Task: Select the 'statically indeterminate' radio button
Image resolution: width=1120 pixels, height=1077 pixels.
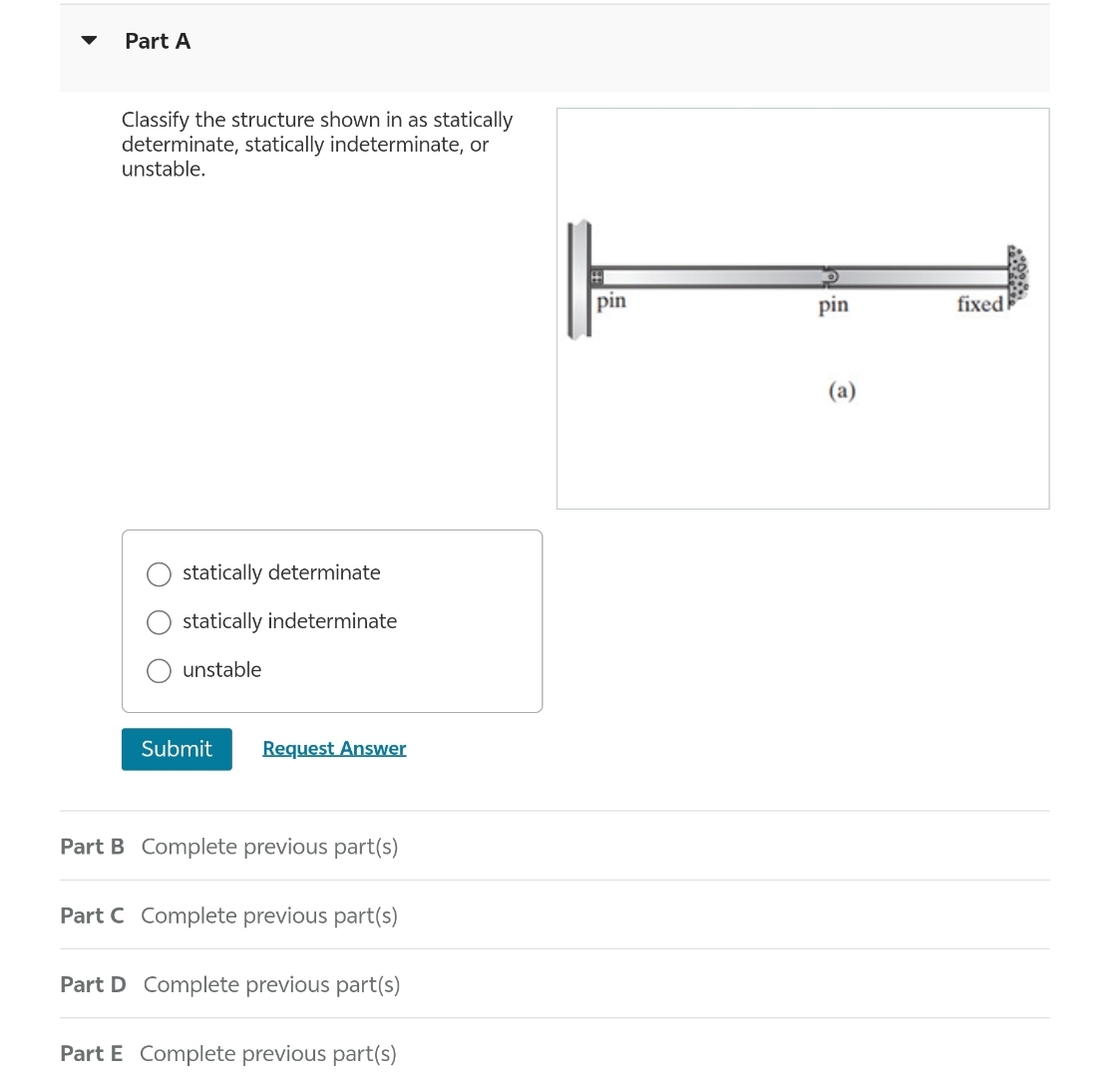Action: [159, 622]
